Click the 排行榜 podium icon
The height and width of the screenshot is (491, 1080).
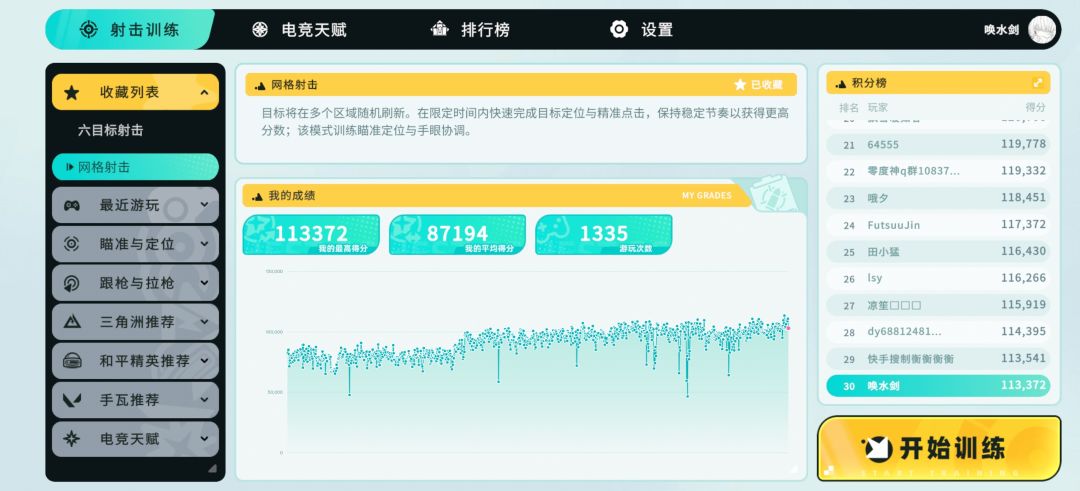click(439, 29)
